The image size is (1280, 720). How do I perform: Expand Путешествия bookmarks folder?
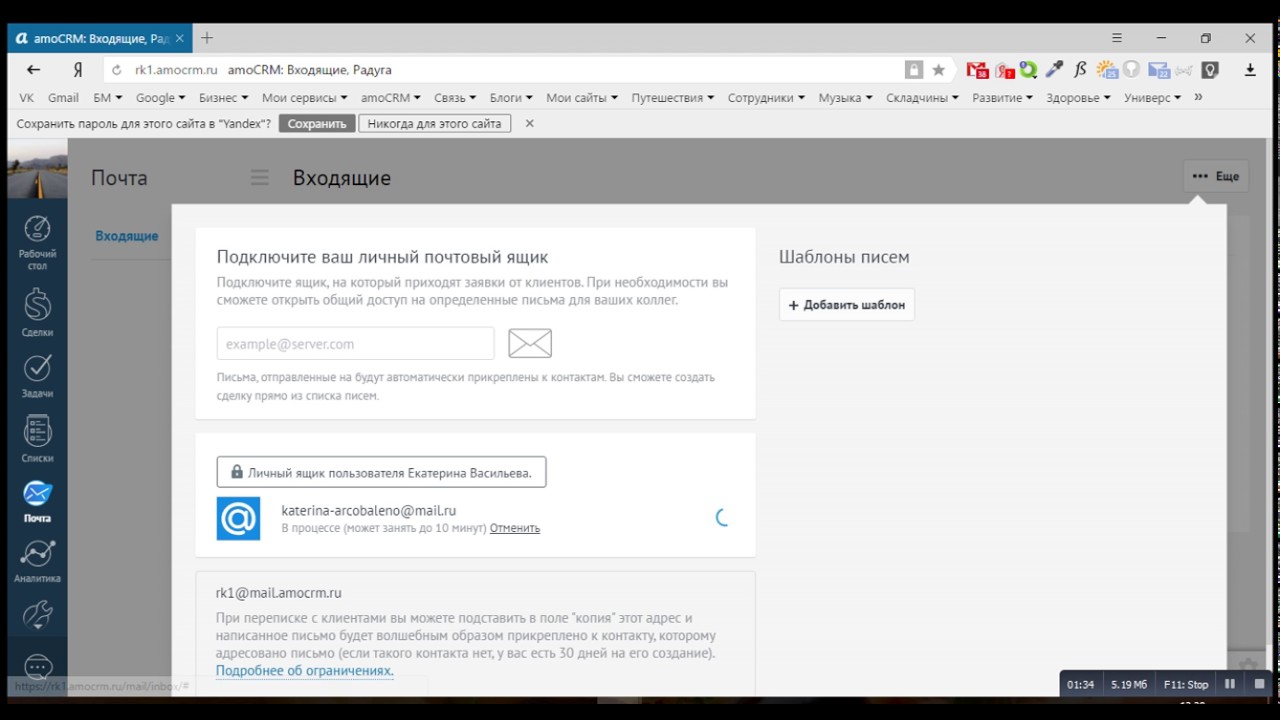pyautogui.click(x=672, y=98)
